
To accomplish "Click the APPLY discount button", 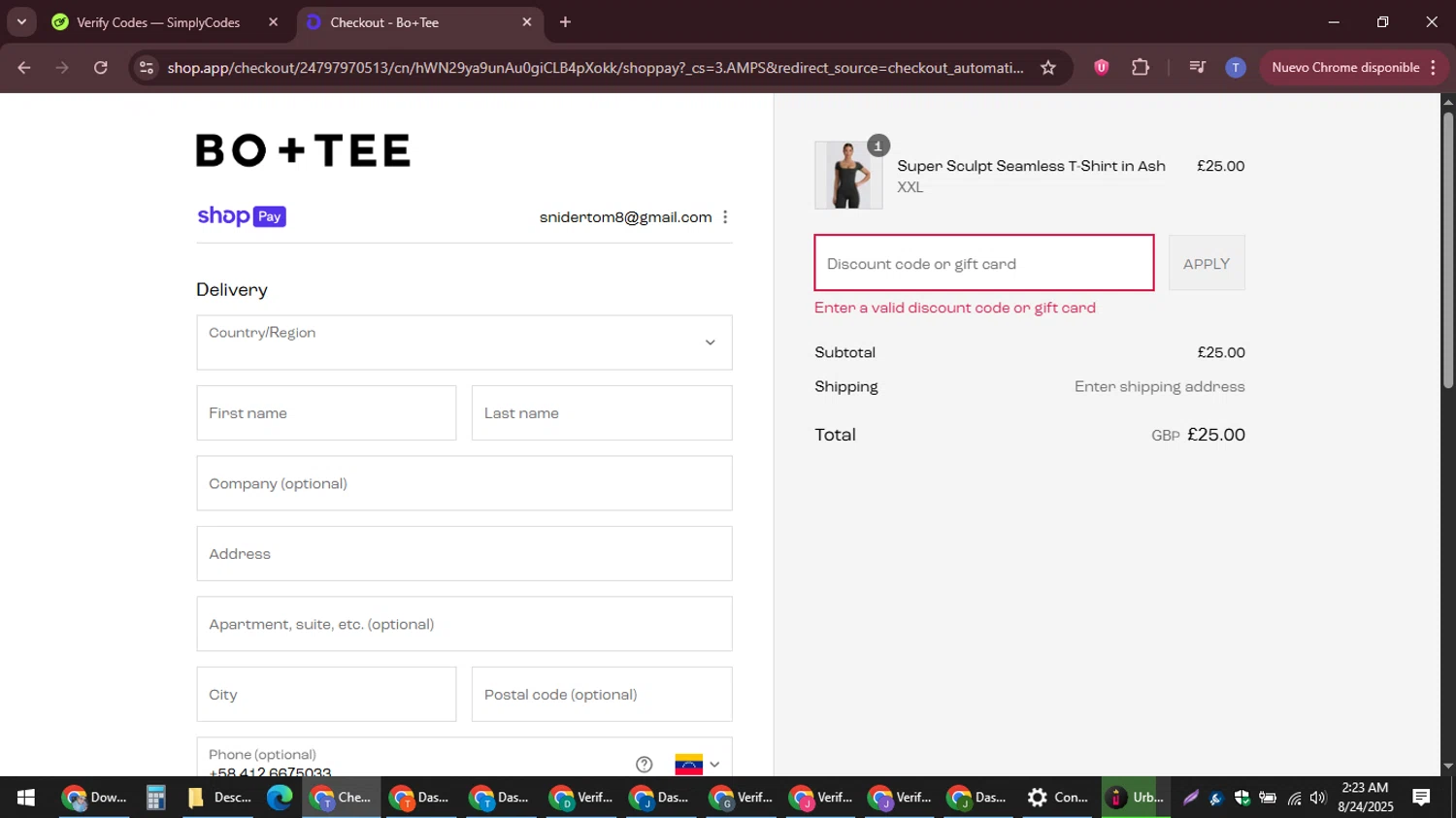I will (1207, 263).
